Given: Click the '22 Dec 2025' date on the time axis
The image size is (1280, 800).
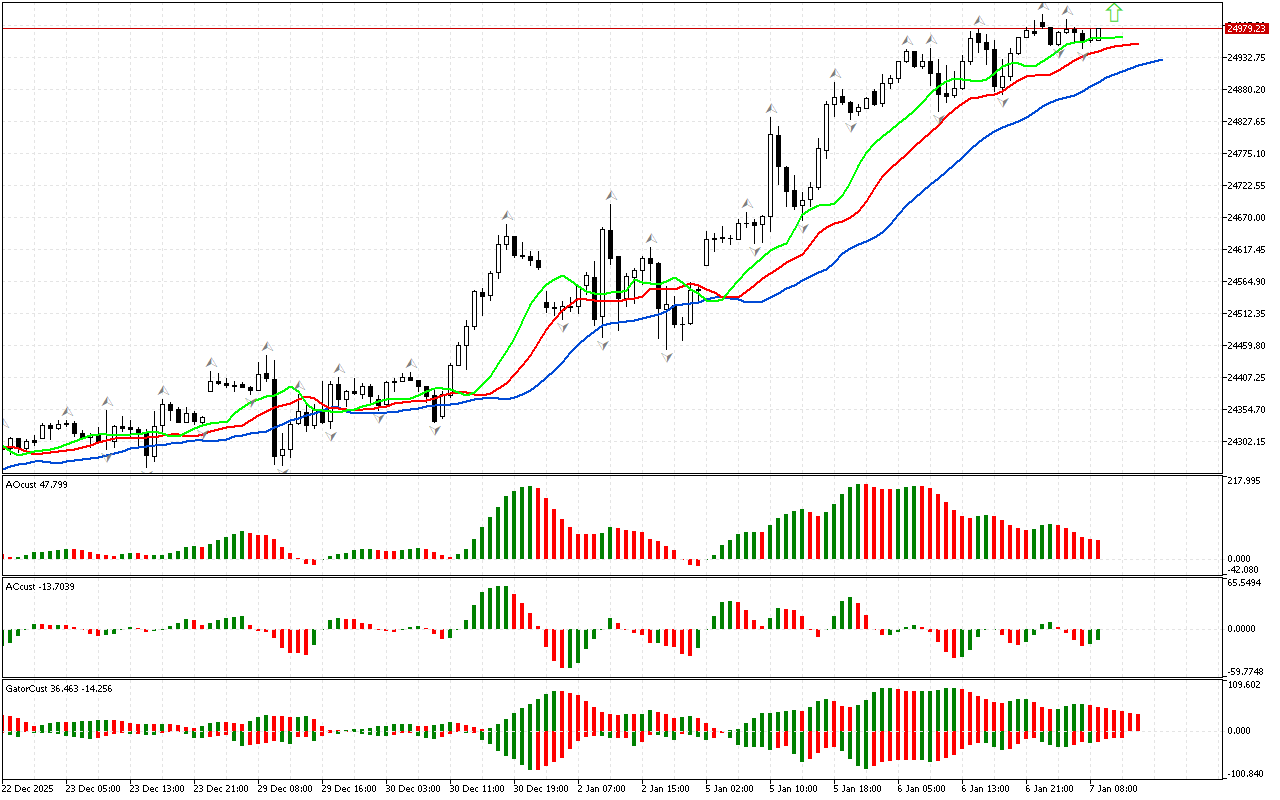Looking at the screenshot, I should tap(30, 788).
